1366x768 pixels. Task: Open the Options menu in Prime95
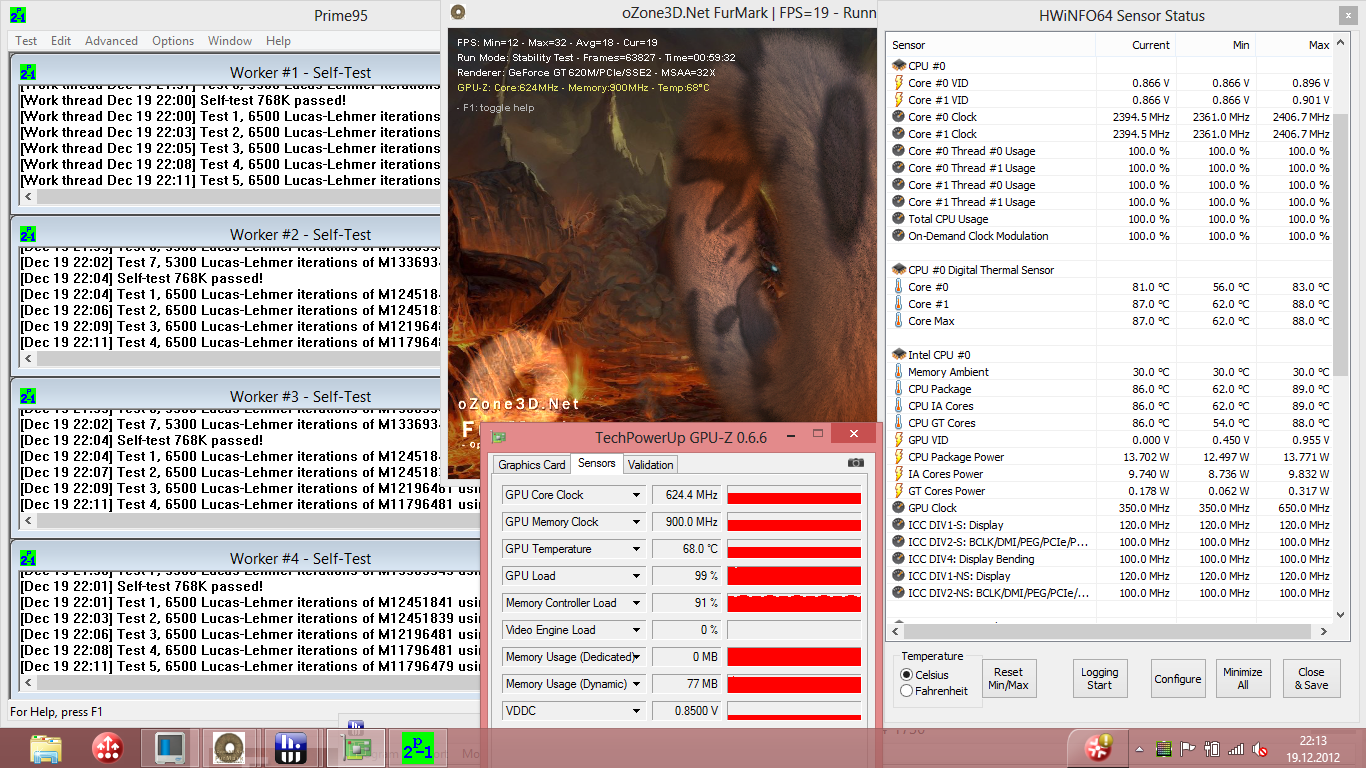pos(173,41)
